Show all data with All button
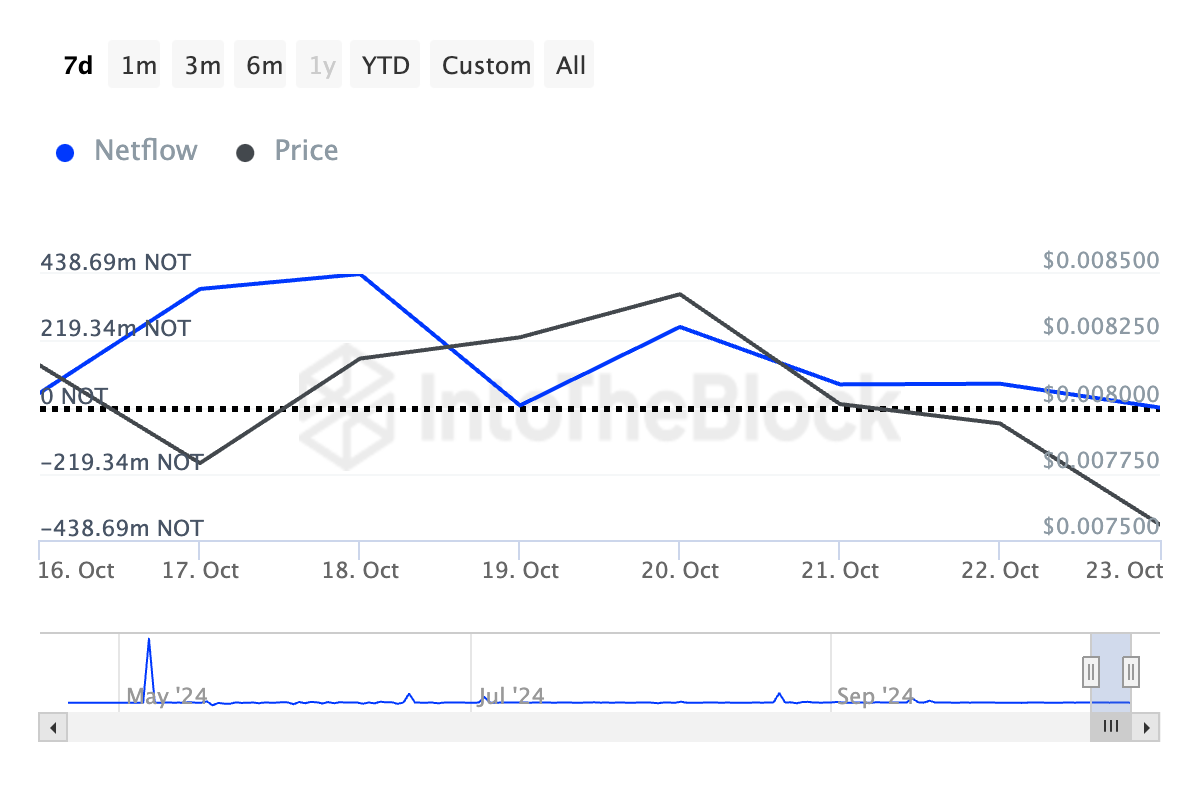Viewport: 1200px width, 800px height. point(571,66)
